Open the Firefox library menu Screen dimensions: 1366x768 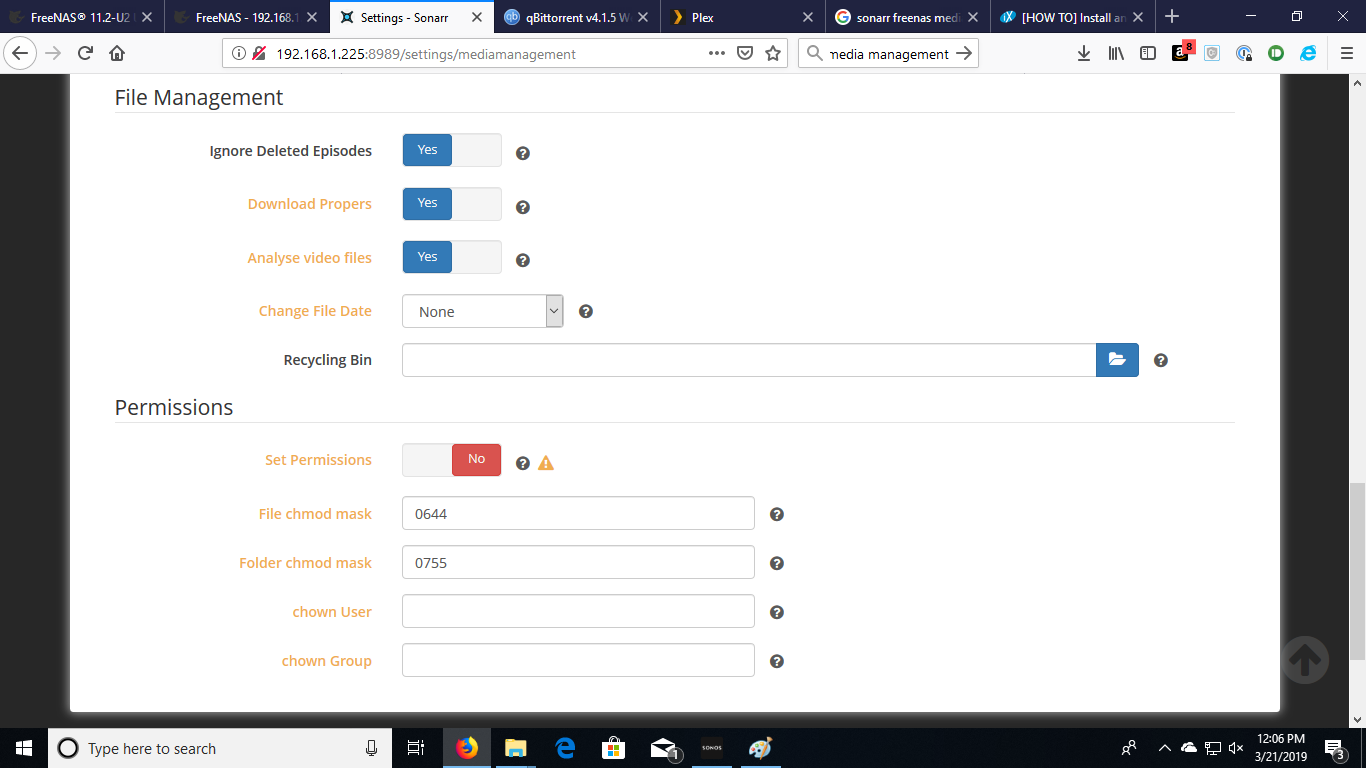(1116, 54)
